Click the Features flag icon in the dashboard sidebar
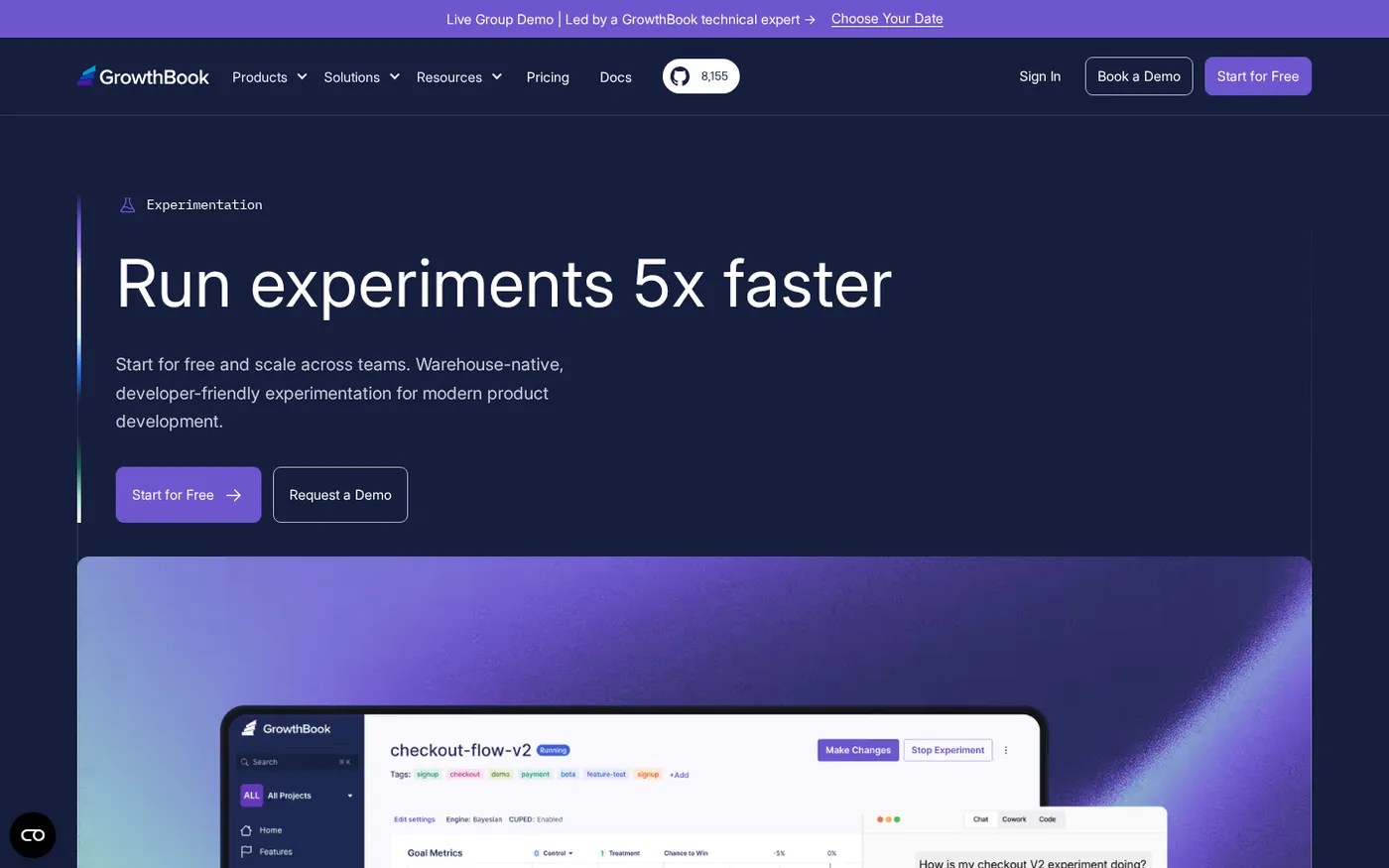 246,852
